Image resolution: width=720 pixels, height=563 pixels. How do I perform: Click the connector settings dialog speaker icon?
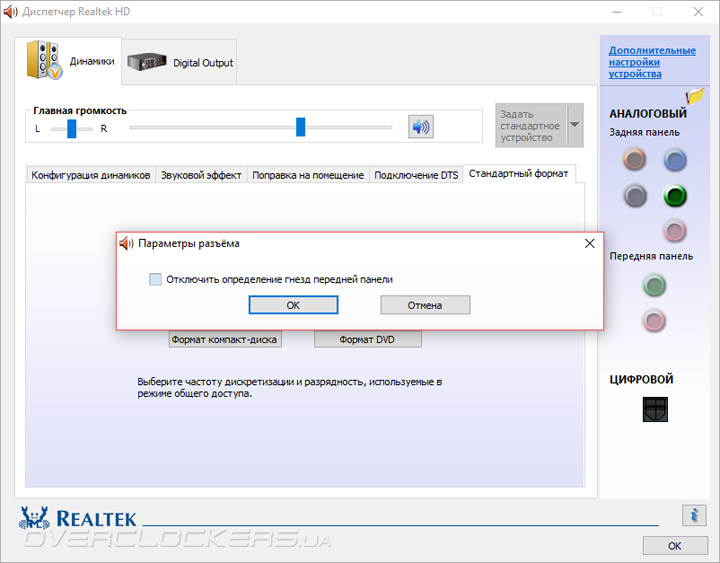pos(126,243)
